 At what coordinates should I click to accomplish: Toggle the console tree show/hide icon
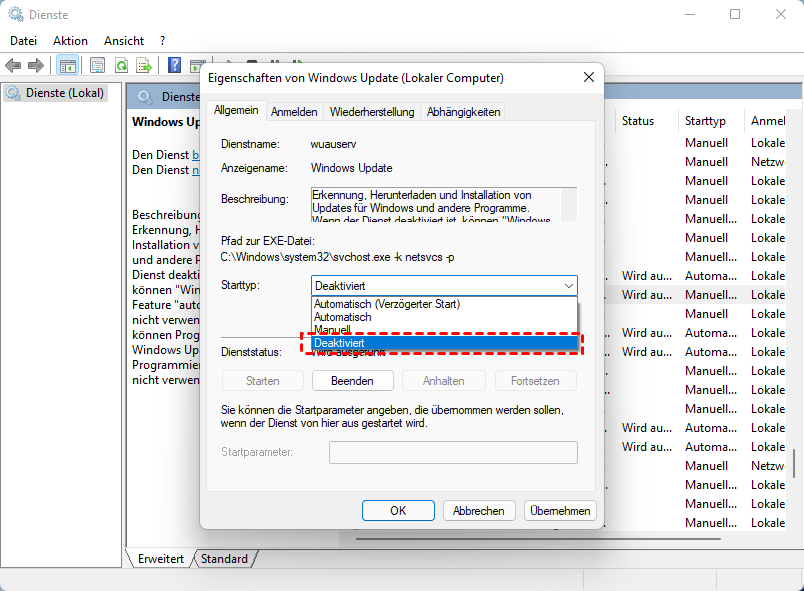(x=68, y=66)
